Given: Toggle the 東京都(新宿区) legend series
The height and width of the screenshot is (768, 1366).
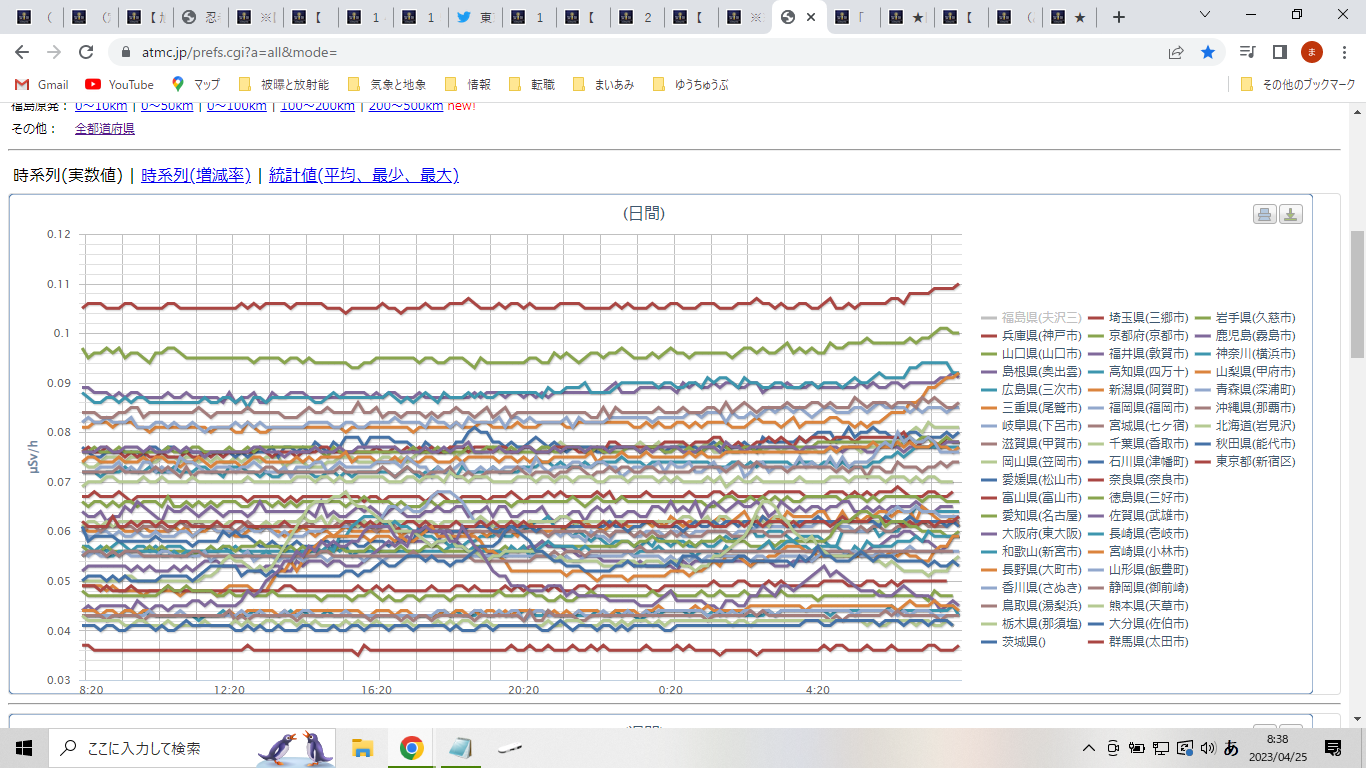Looking at the screenshot, I should point(1245,461).
